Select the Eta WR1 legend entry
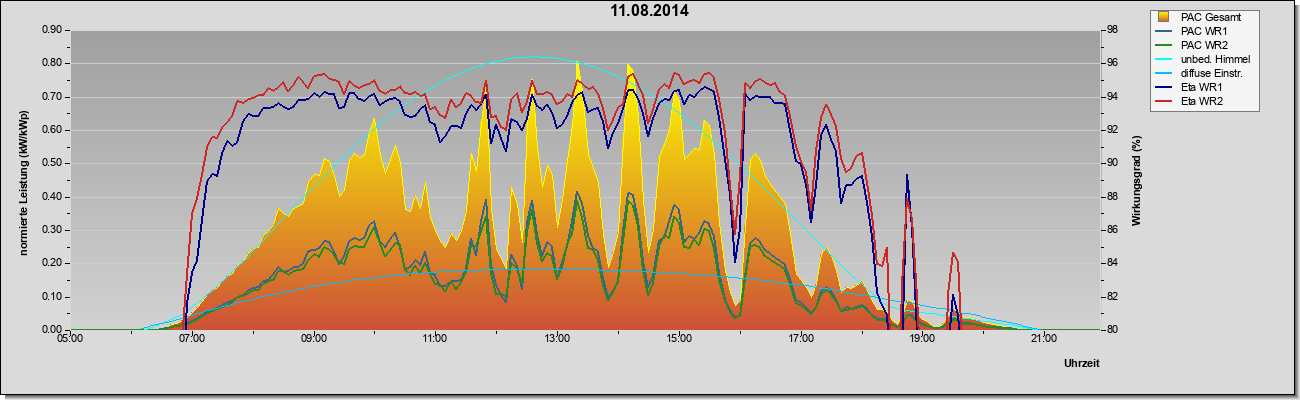The width and height of the screenshot is (1300, 400). 1192,89
